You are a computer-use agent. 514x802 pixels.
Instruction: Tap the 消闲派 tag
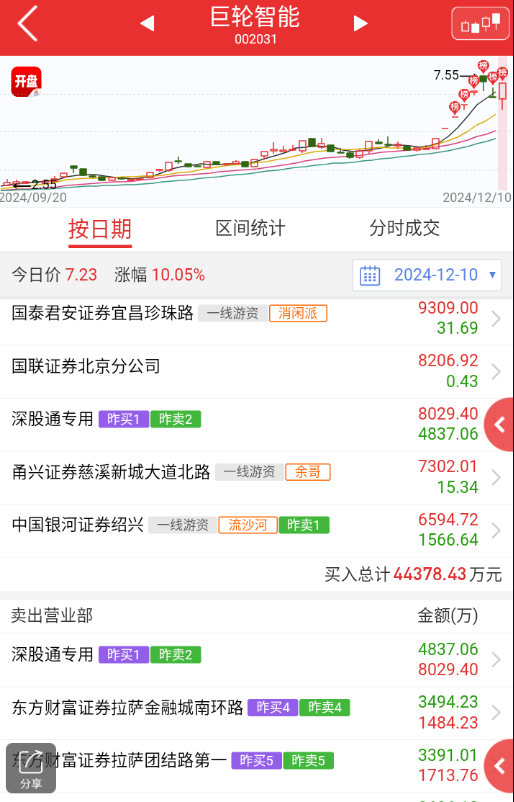298,313
